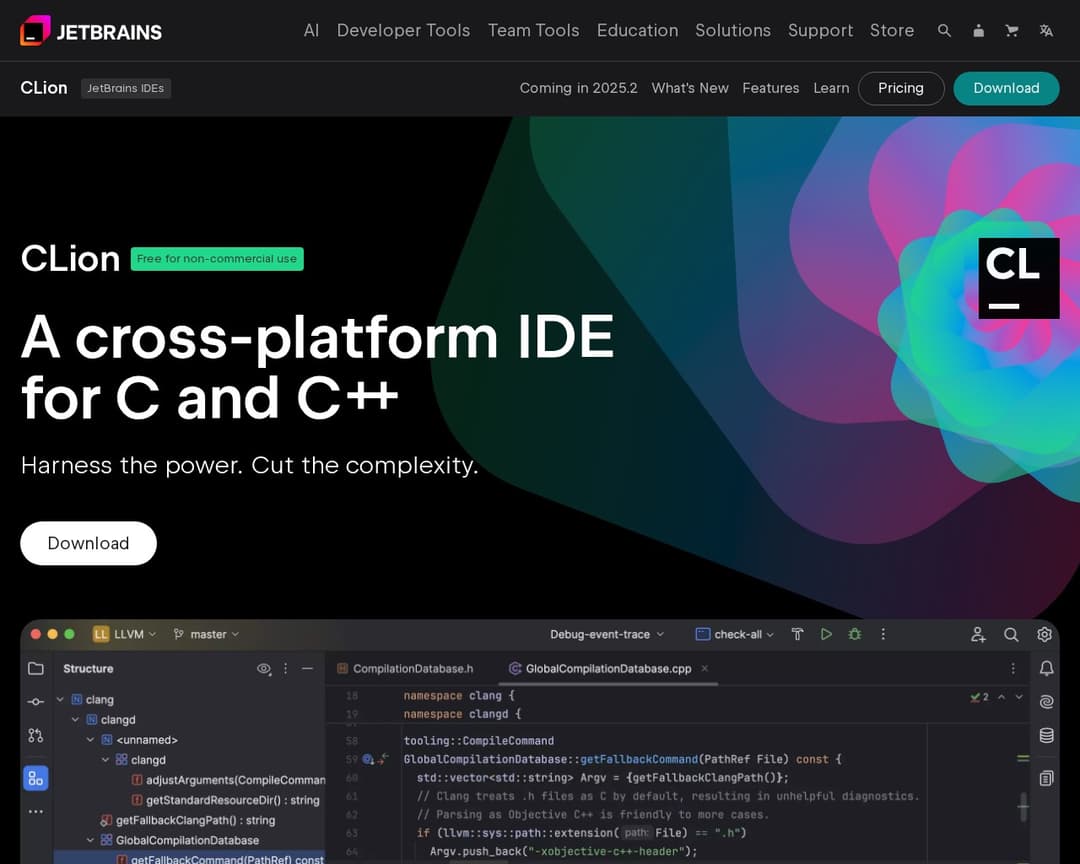
Task: Open the Developer Tools menu
Action: pos(404,30)
